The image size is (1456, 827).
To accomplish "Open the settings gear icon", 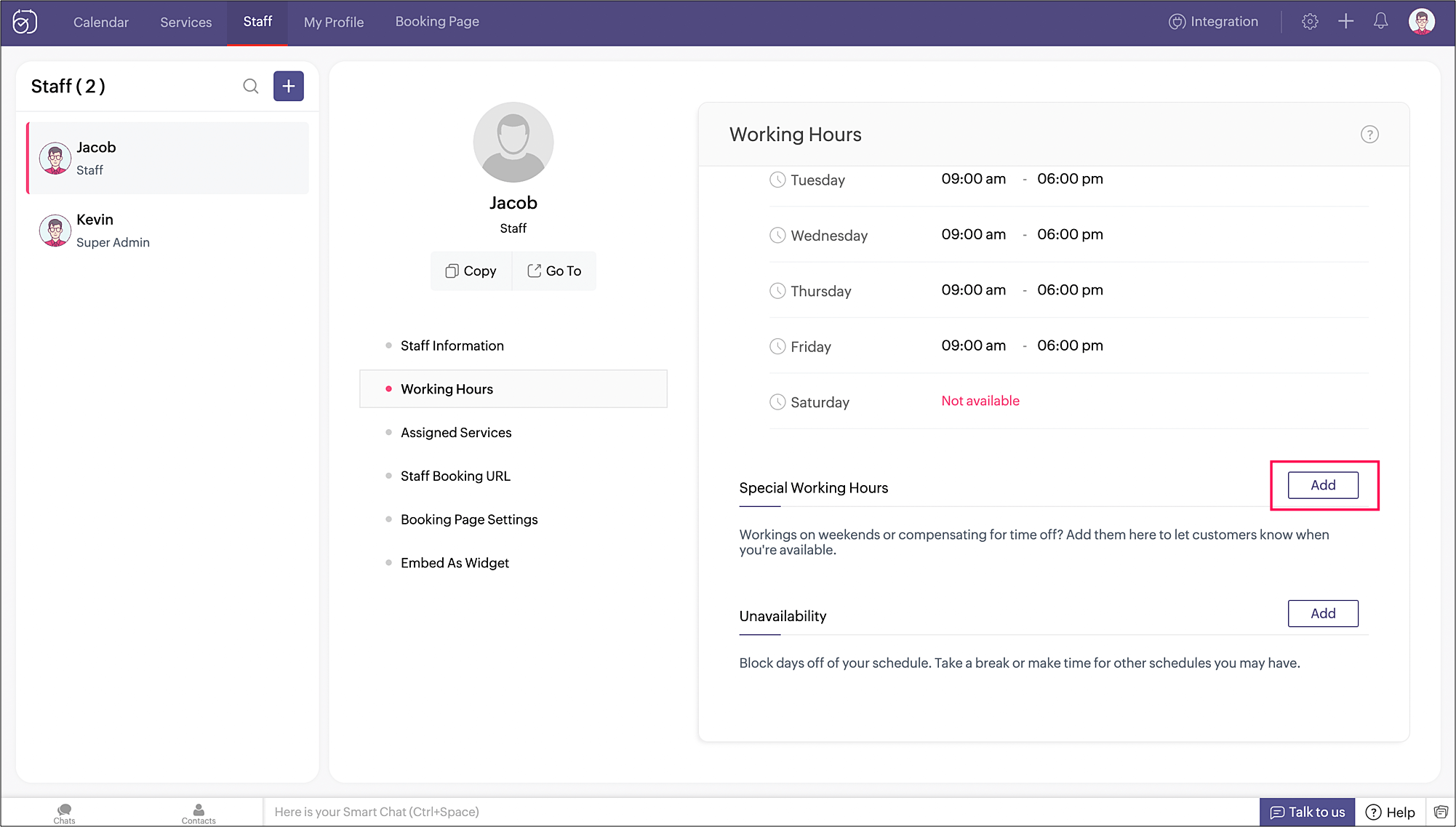I will click(1310, 22).
